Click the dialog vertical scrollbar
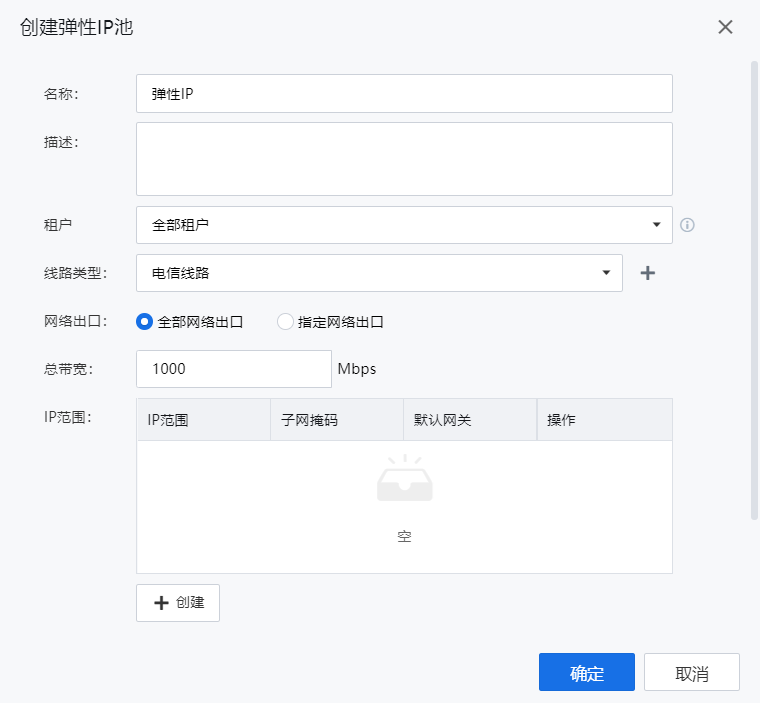The width and height of the screenshot is (760, 703). [x=754, y=291]
